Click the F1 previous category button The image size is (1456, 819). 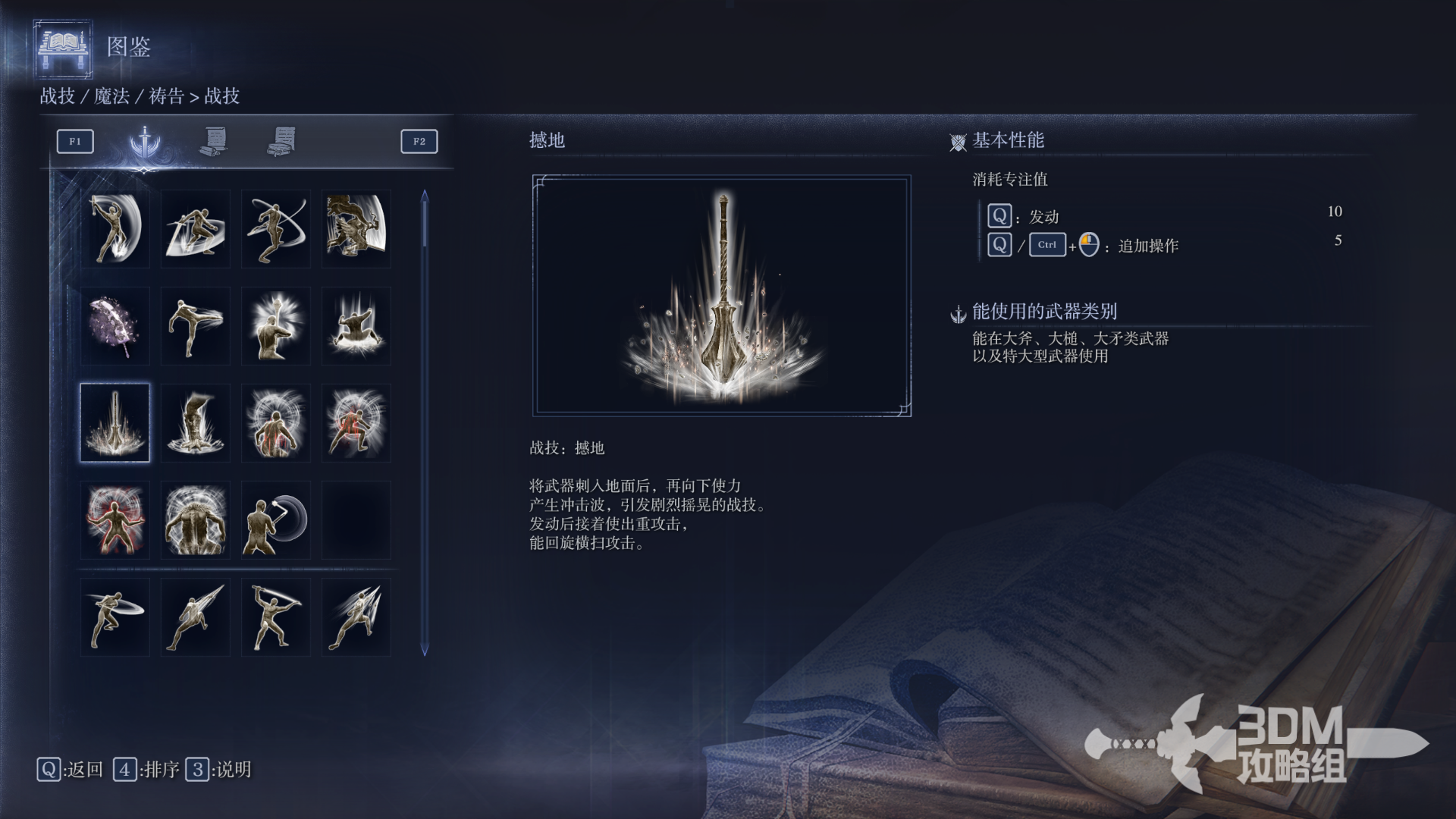tap(75, 141)
